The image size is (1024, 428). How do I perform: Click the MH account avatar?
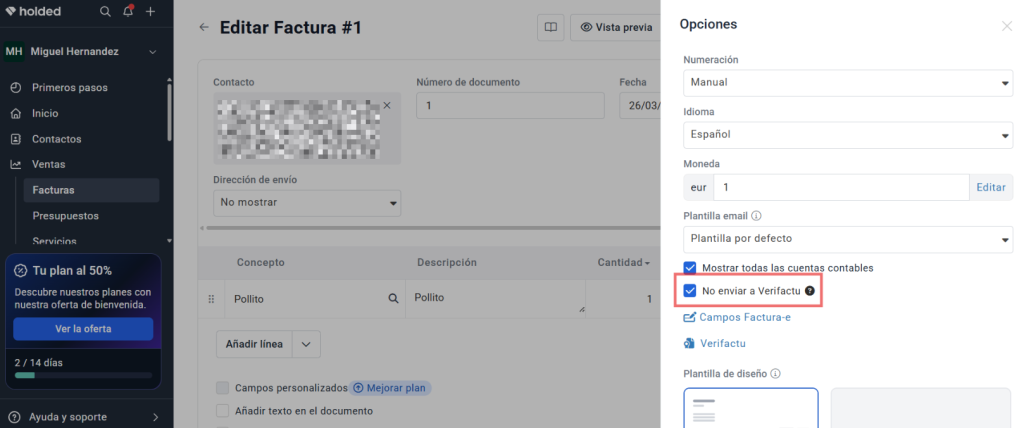pyautogui.click(x=14, y=52)
